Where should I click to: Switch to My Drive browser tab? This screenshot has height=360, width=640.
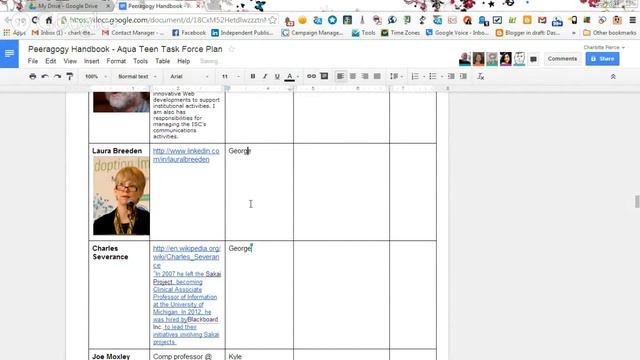click(68, 6)
